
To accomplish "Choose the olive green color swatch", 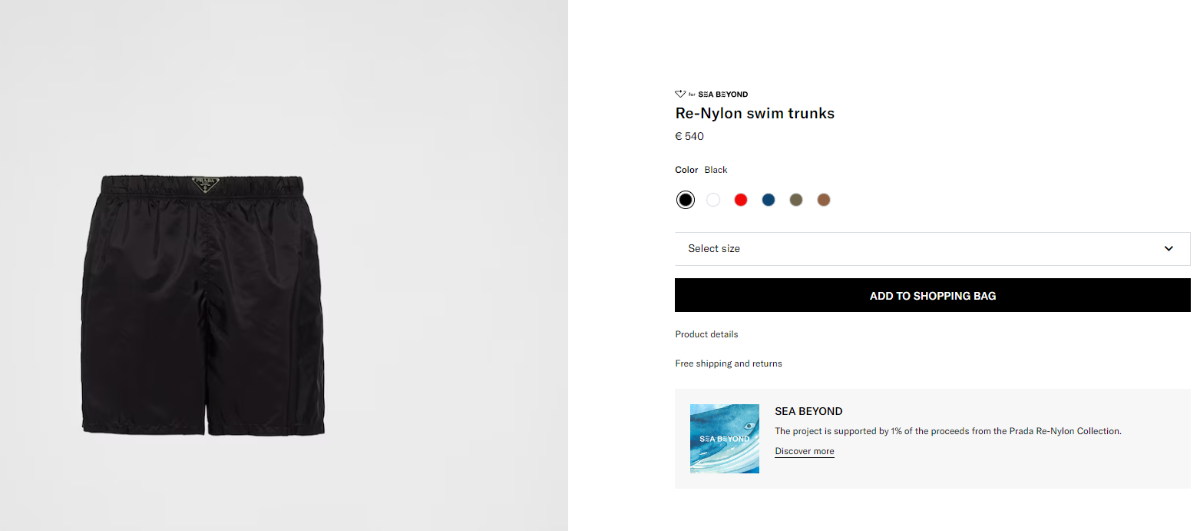I will [796, 200].
